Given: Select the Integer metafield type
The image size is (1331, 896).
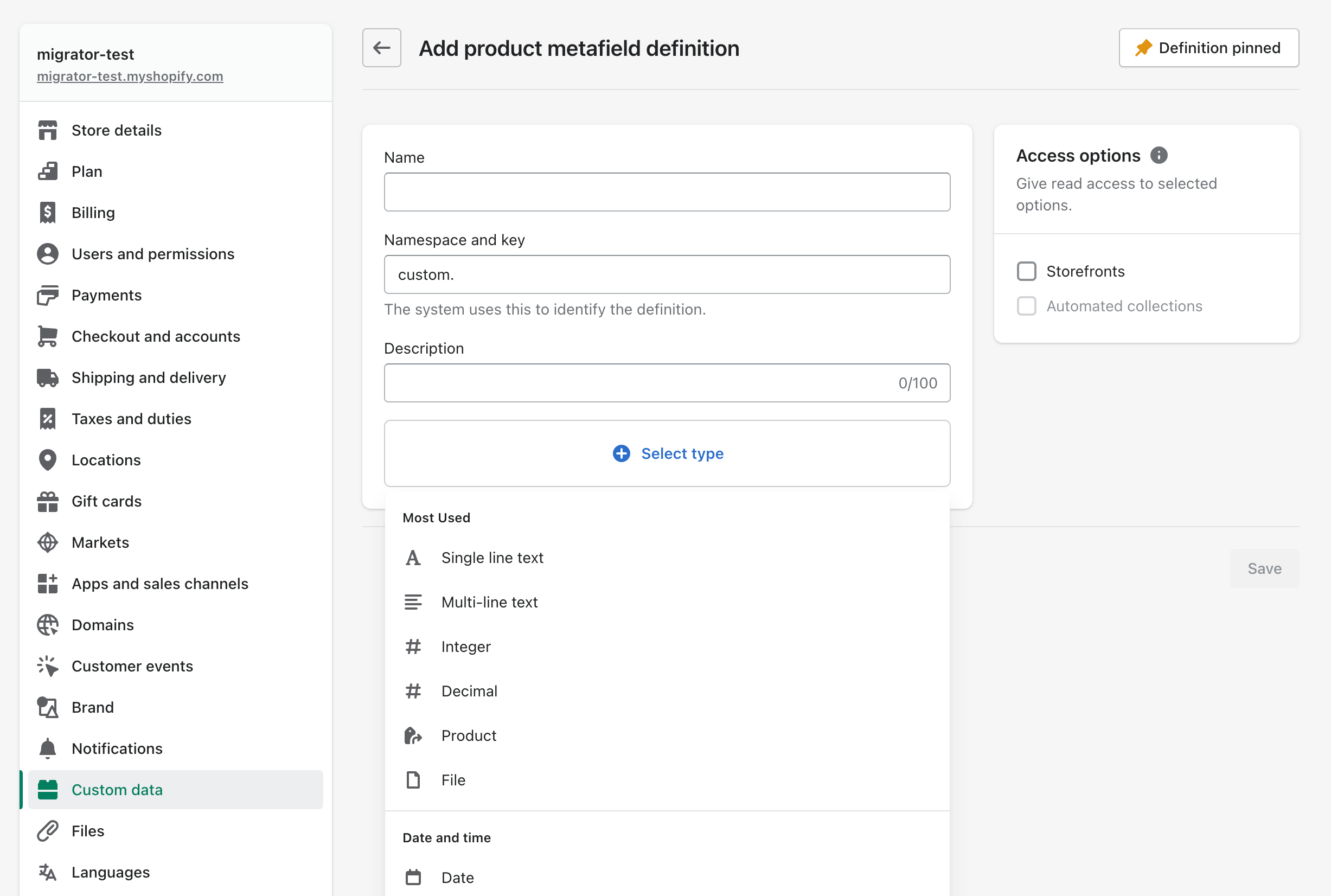Looking at the screenshot, I should 466,647.
